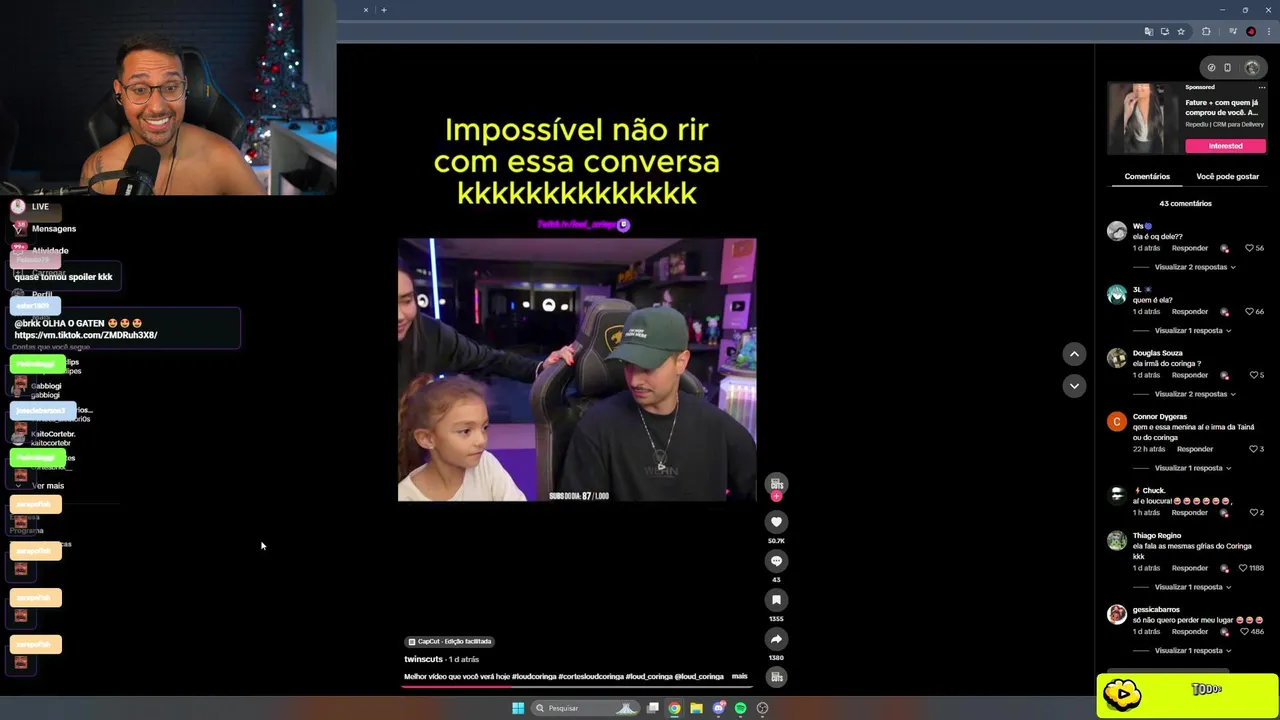Screen dimensions: 1280x720
Task: Reply to Thiago Regino's comment via Responder
Action: (1190, 568)
